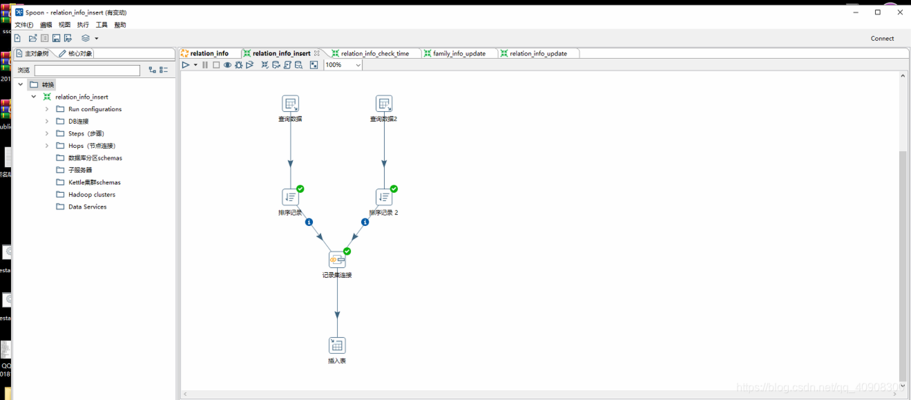Screen dimensions: 911x400
Task: Create a new file from toolbar
Action: tap(17, 38)
